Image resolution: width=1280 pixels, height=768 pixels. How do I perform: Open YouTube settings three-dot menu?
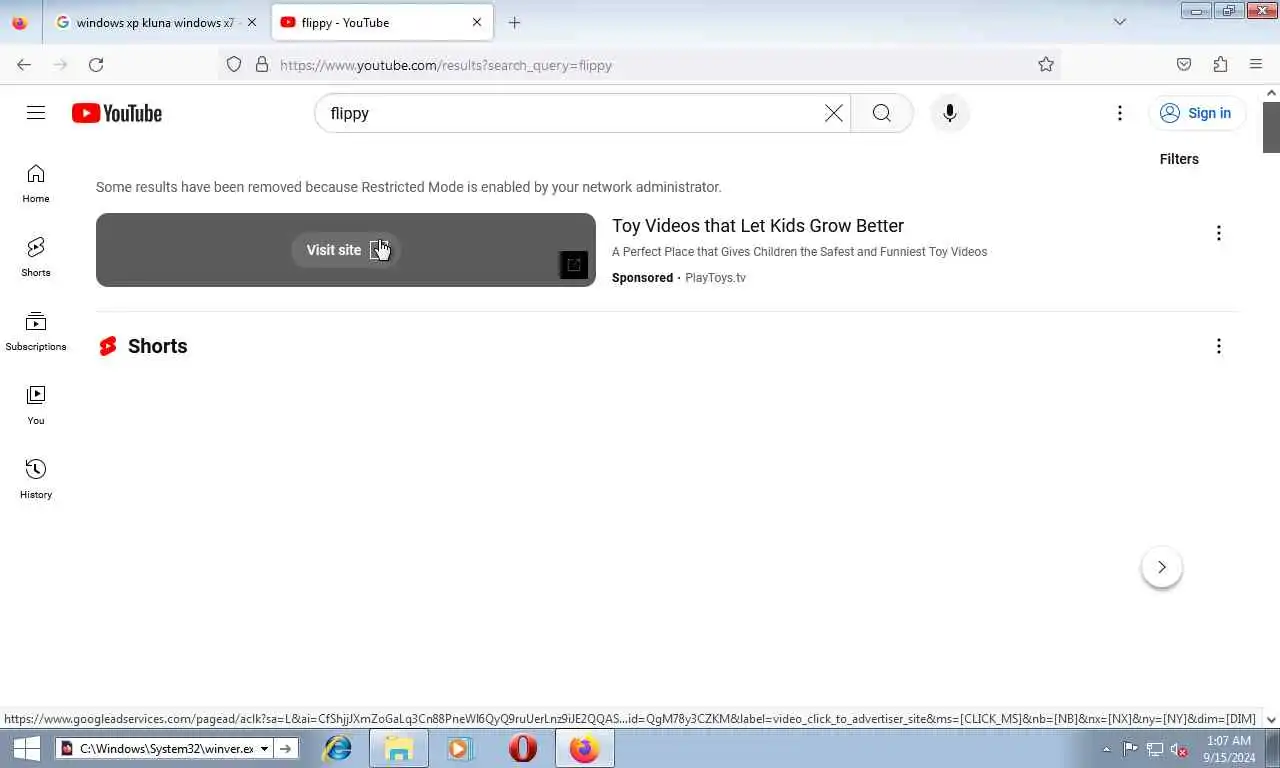point(1120,113)
